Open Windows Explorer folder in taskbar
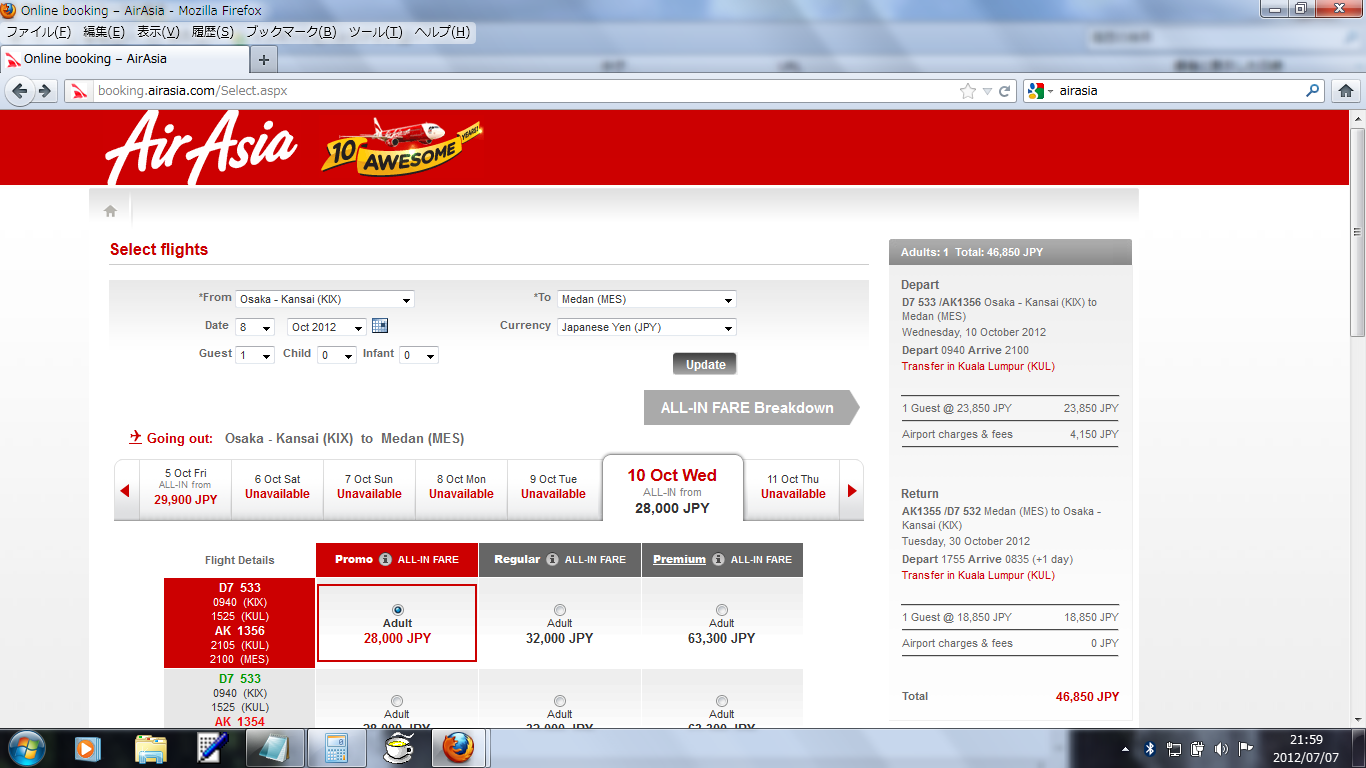Image resolution: width=1366 pixels, height=768 pixels. (x=151, y=748)
